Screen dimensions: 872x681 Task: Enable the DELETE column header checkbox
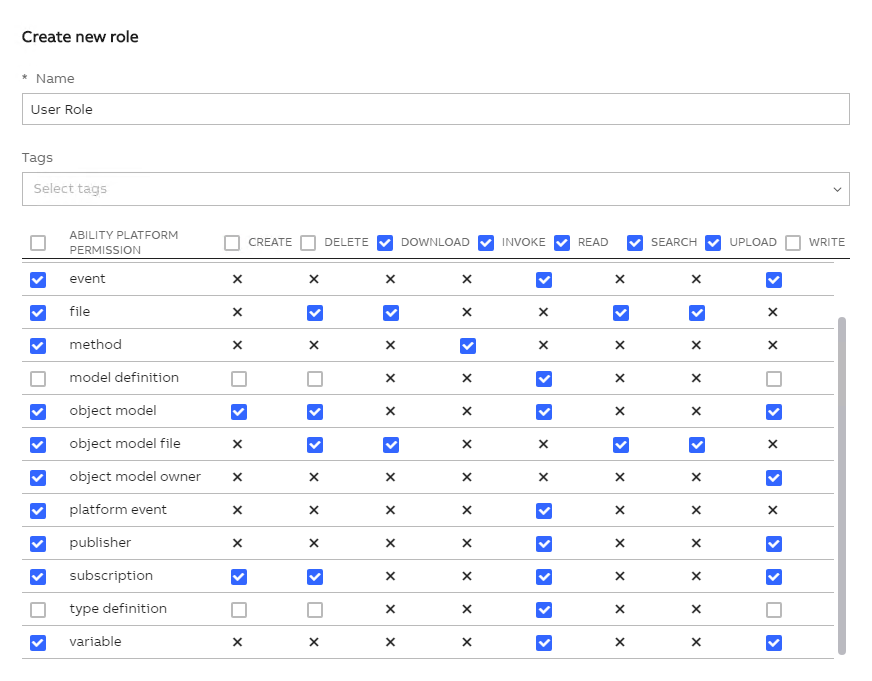pos(308,243)
